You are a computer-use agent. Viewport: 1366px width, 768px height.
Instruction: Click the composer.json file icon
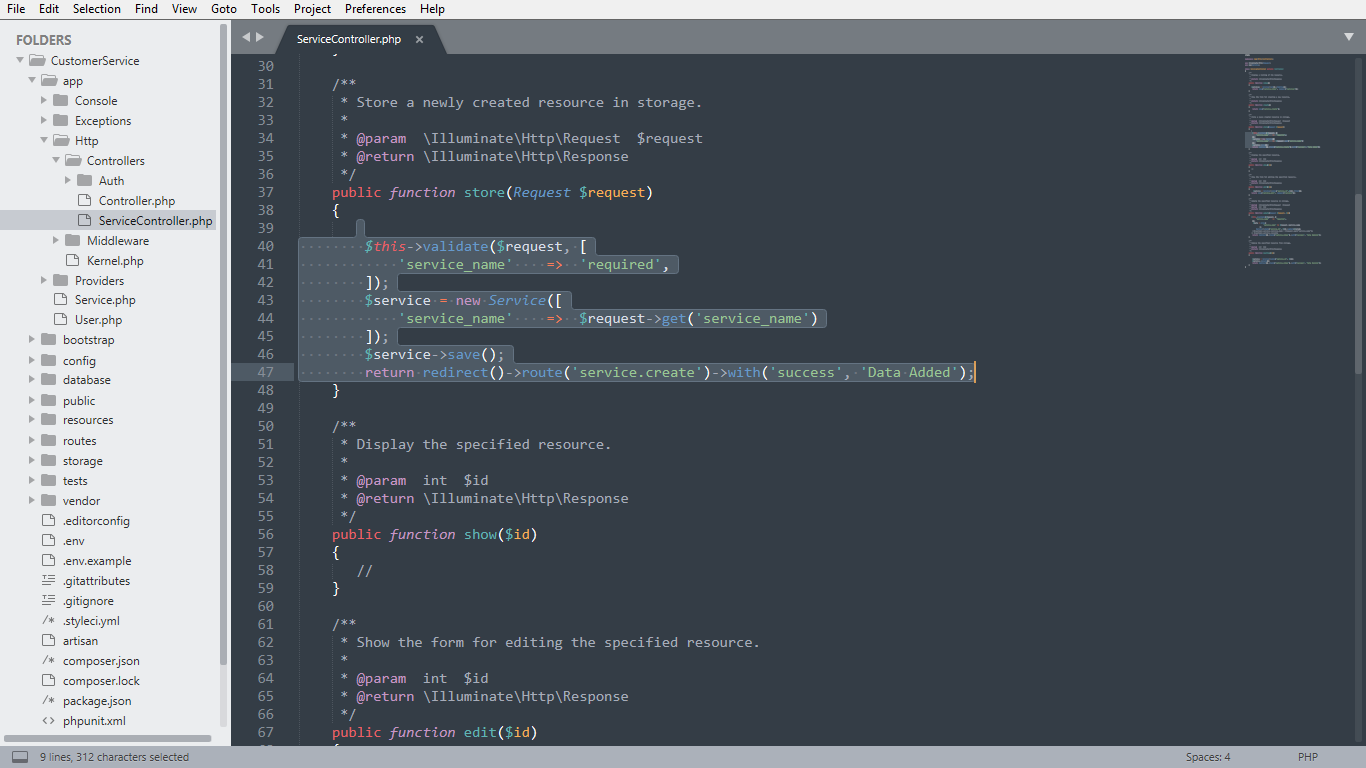pos(48,661)
